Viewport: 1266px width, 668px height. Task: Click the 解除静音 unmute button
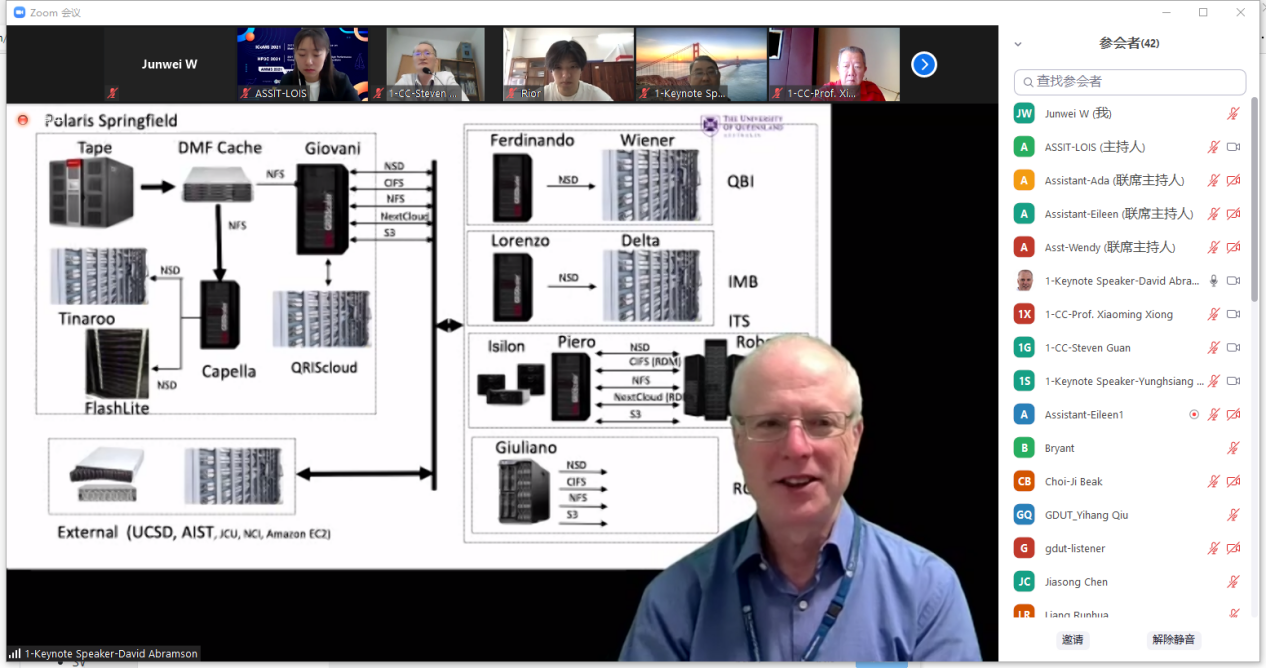point(1173,640)
